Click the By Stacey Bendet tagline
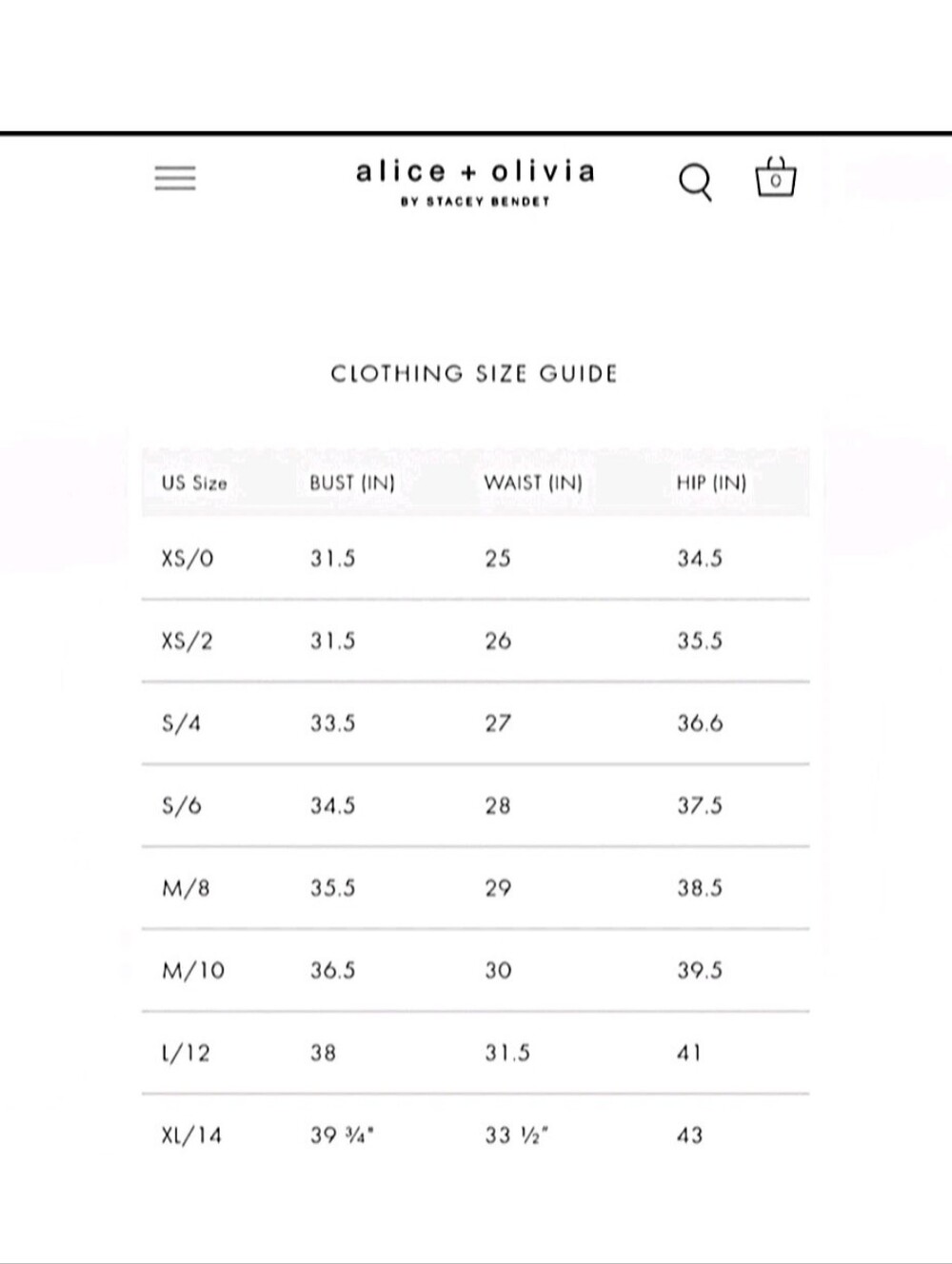952x1264 pixels. (475, 202)
